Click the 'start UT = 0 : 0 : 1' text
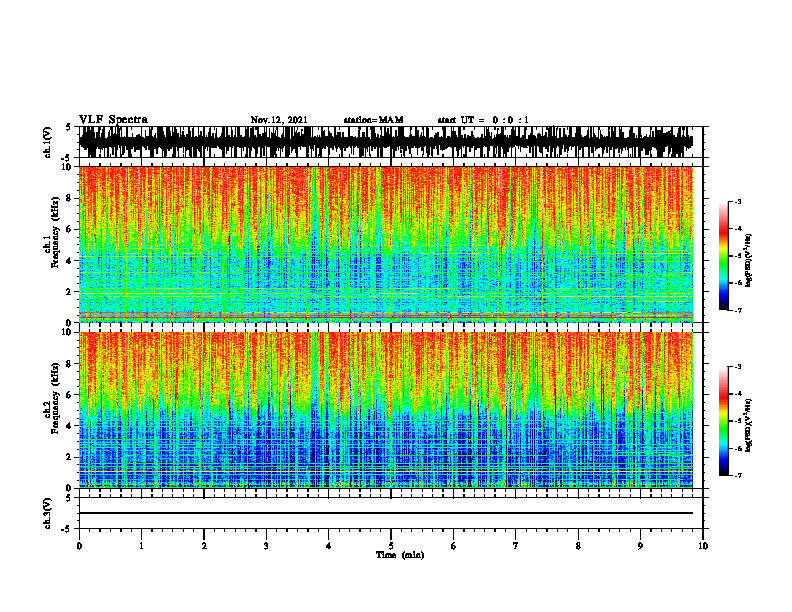 483,120
